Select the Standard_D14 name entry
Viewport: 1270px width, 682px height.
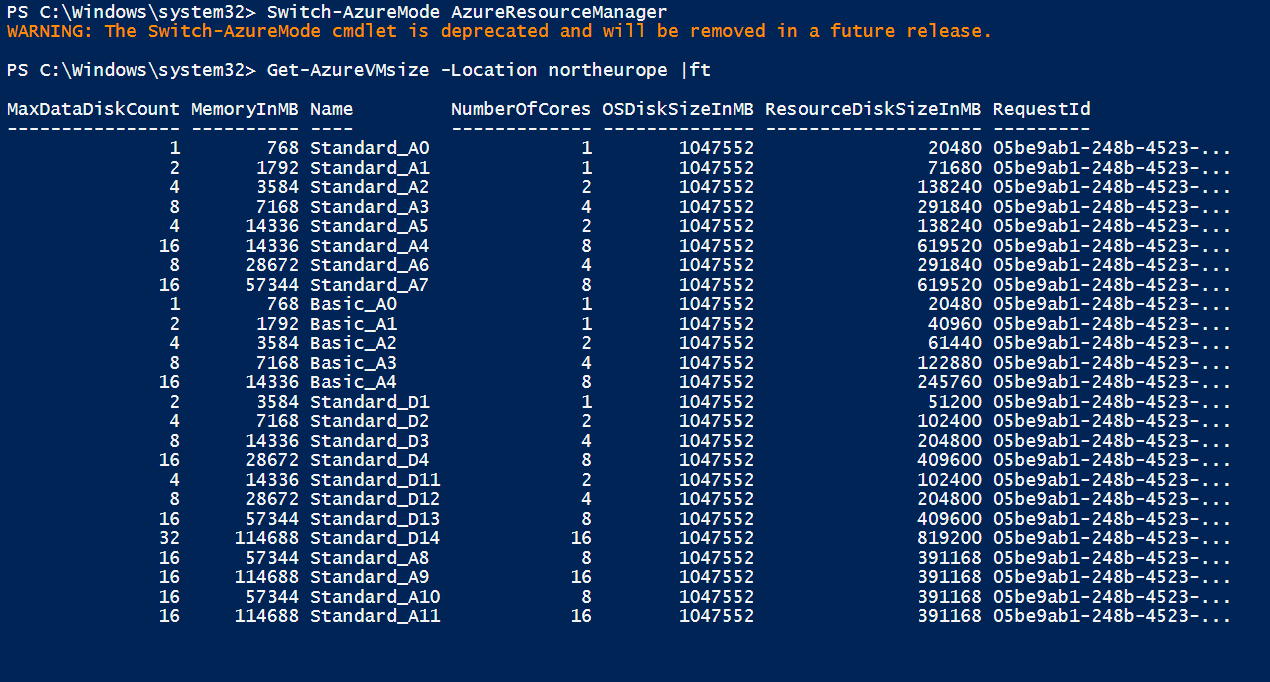click(375, 538)
